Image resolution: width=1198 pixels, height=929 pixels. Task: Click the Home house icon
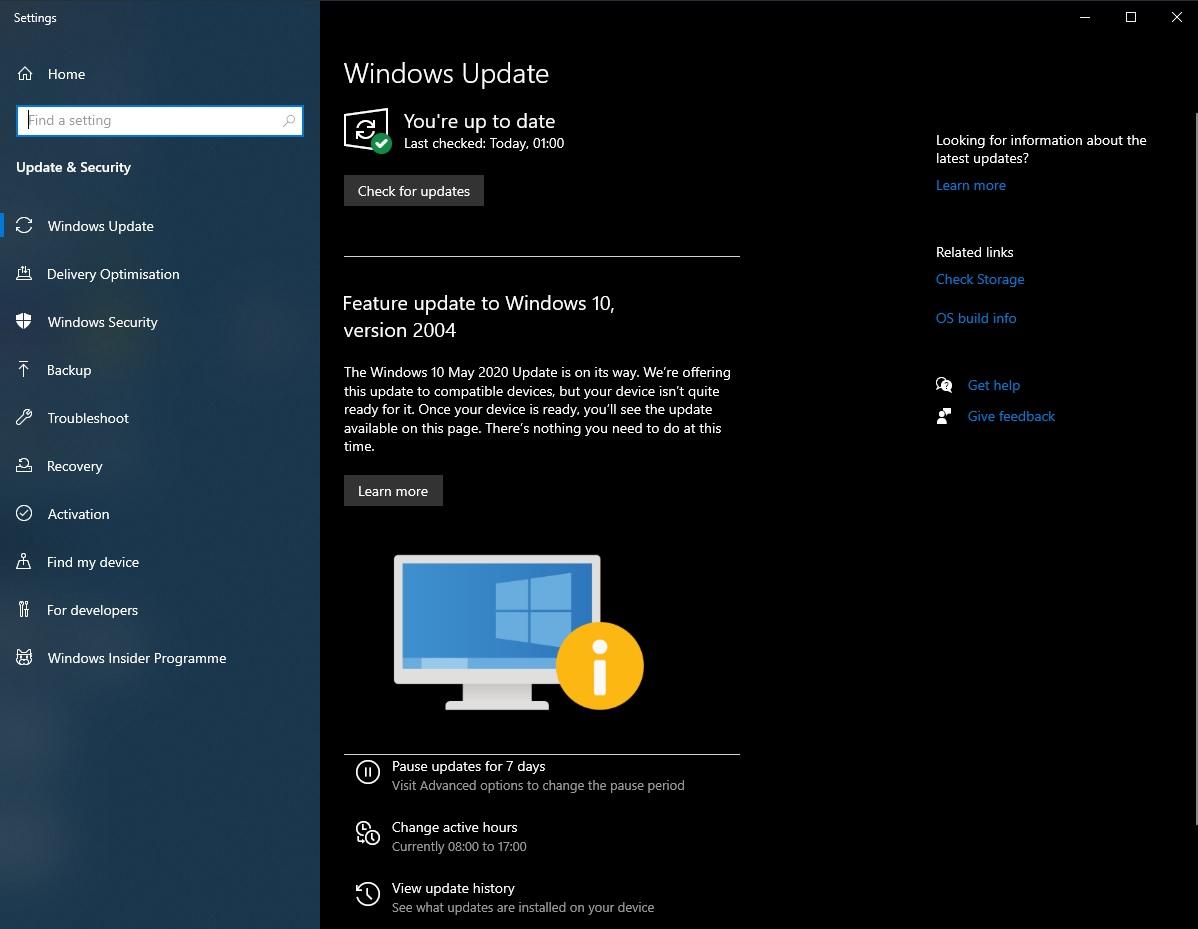tap(25, 74)
